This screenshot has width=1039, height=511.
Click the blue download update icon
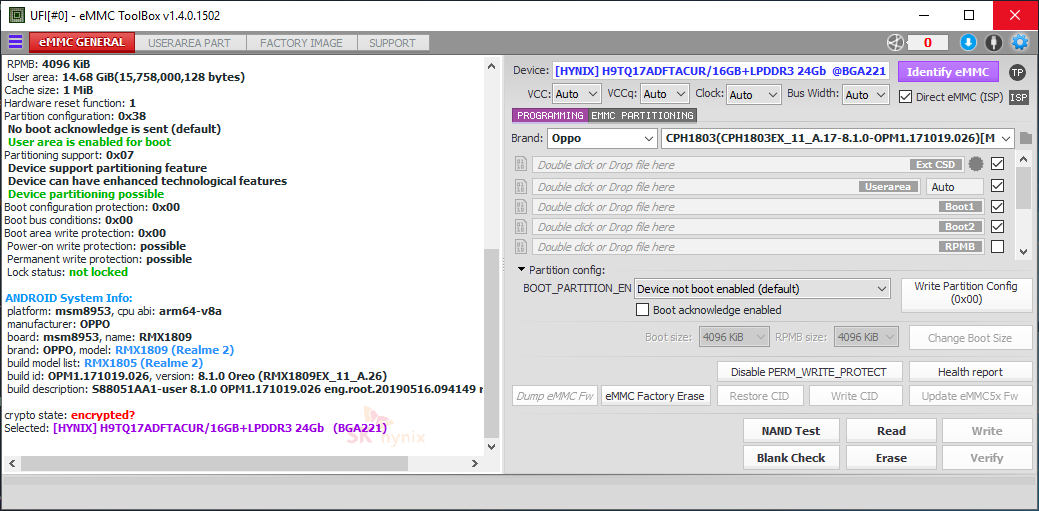coord(968,42)
